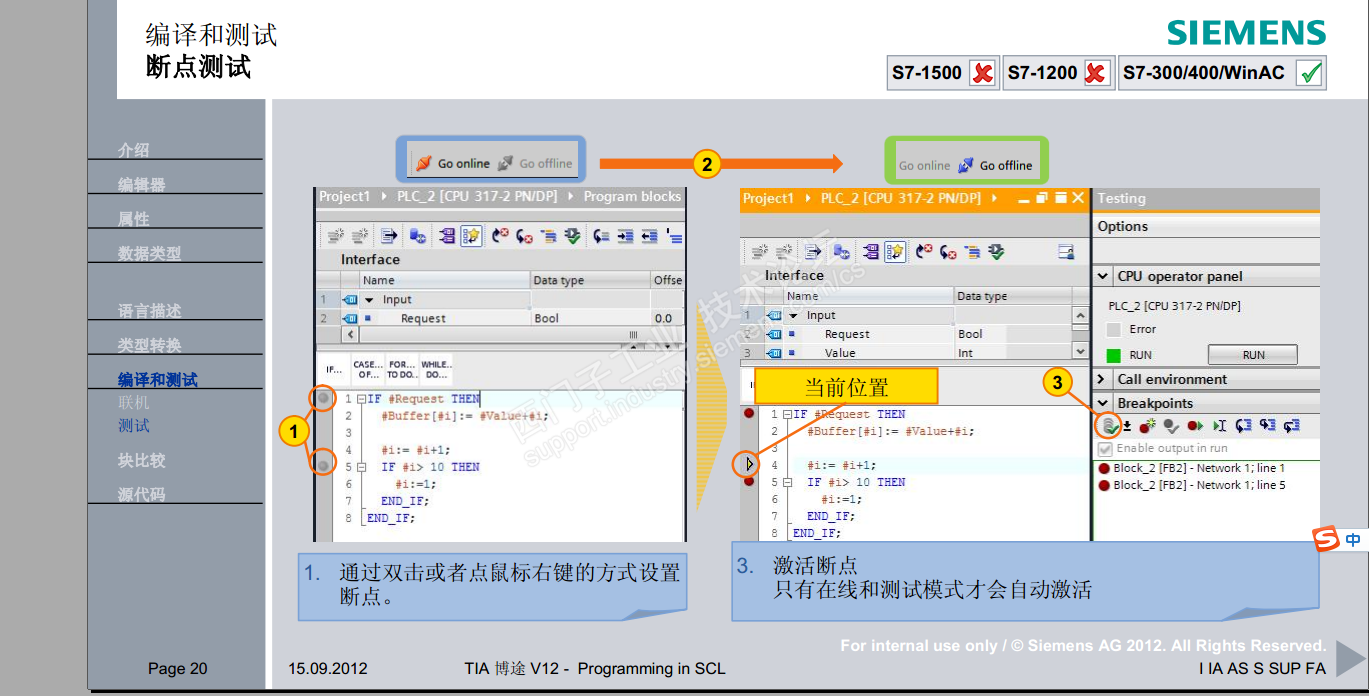Toggle red breakpoint at line 5 in online editor
The height and width of the screenshot is (696, 1369).
click(x=749, y=481)
